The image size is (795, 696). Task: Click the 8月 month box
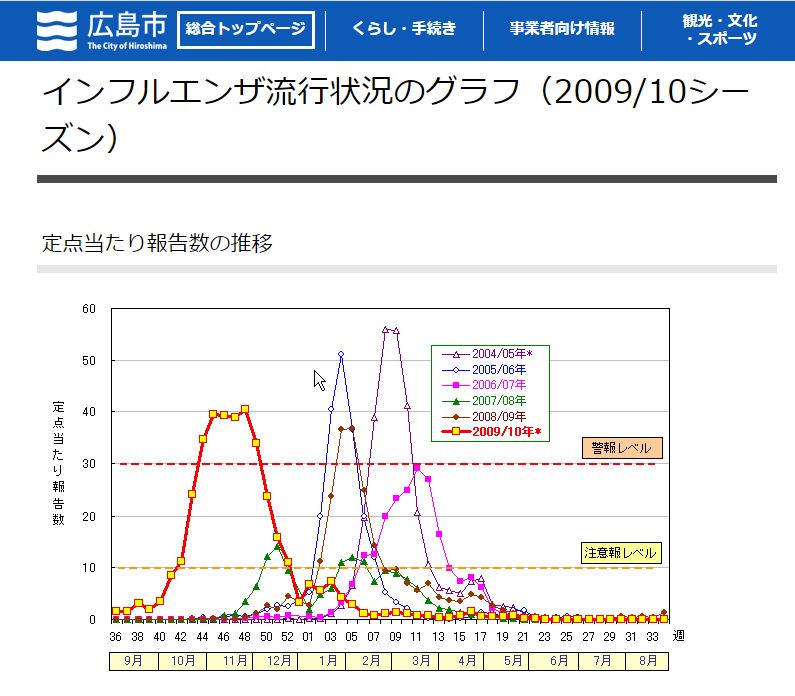coord(647,661)
